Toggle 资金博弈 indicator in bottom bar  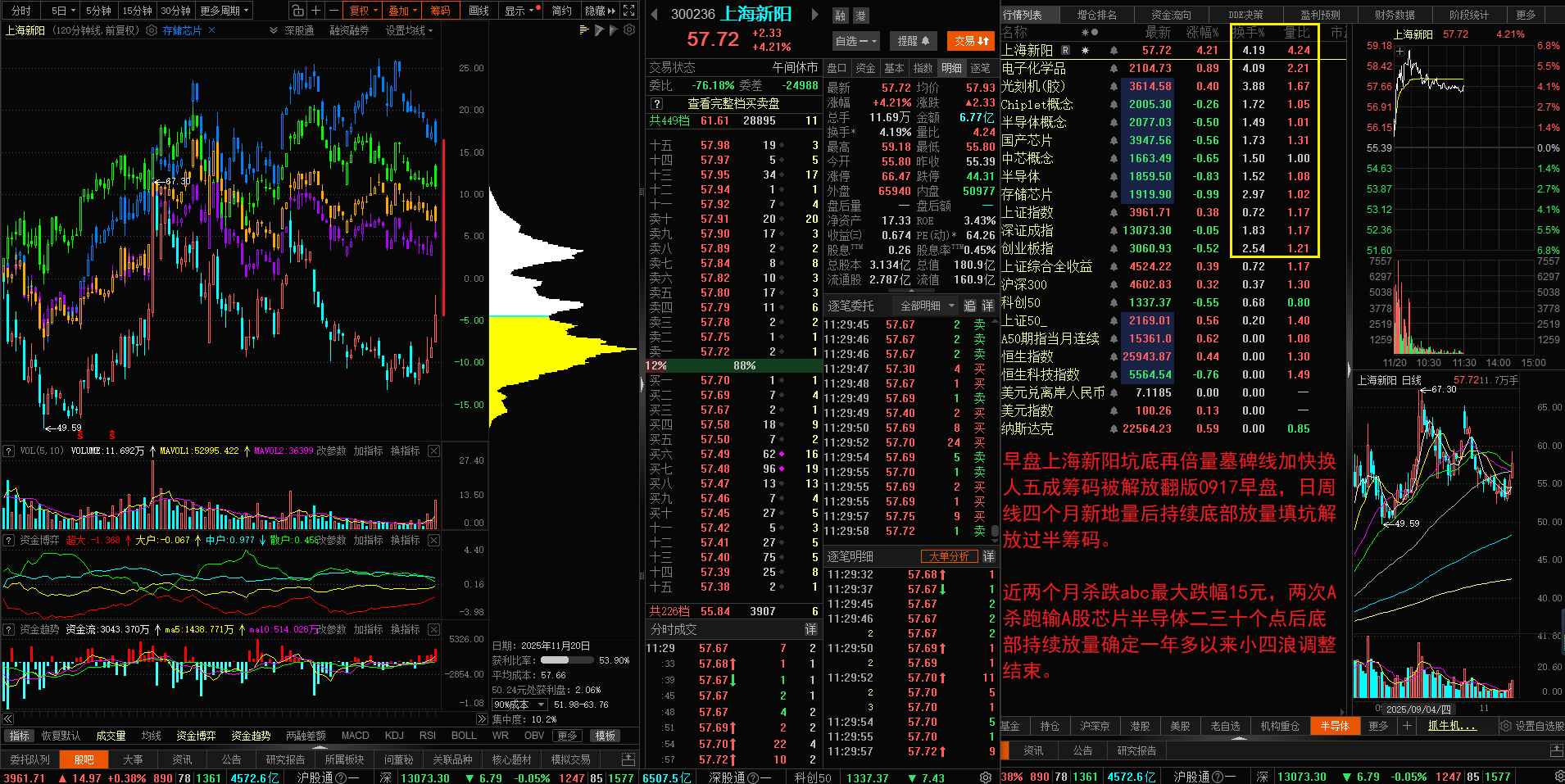tap(195, 736)
